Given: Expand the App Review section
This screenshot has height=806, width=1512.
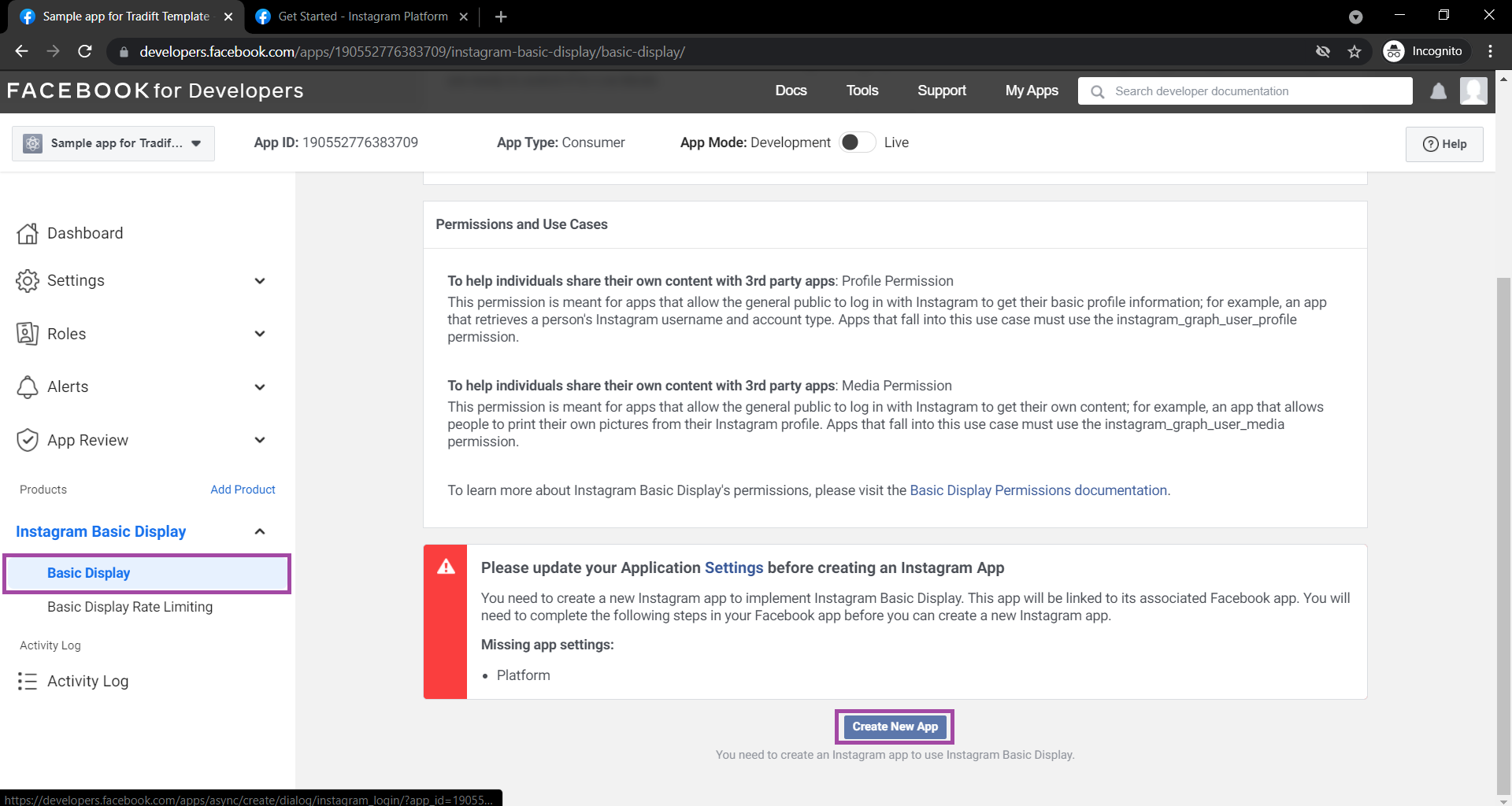Looking at the screenshot, I should pyautogui.click(x=260, y=440).
